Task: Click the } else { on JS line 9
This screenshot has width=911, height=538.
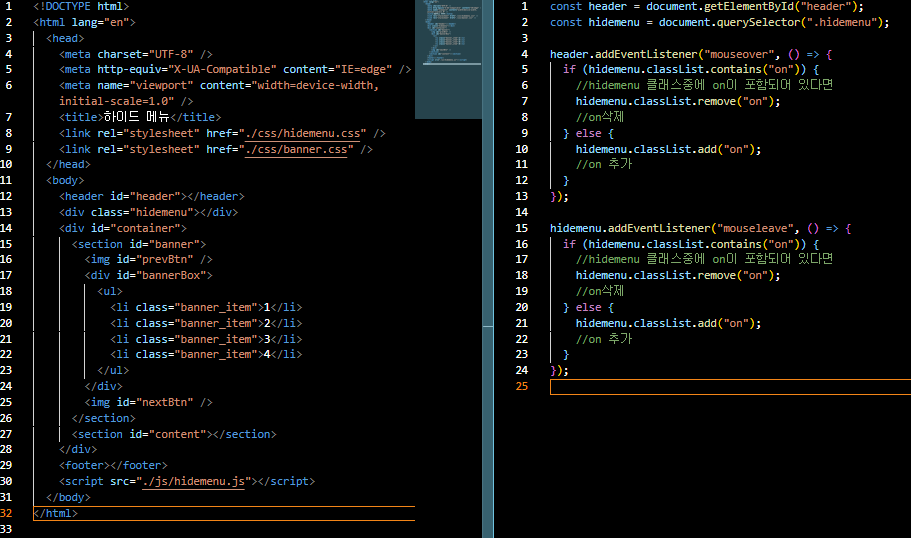Action: pos(588,133)
